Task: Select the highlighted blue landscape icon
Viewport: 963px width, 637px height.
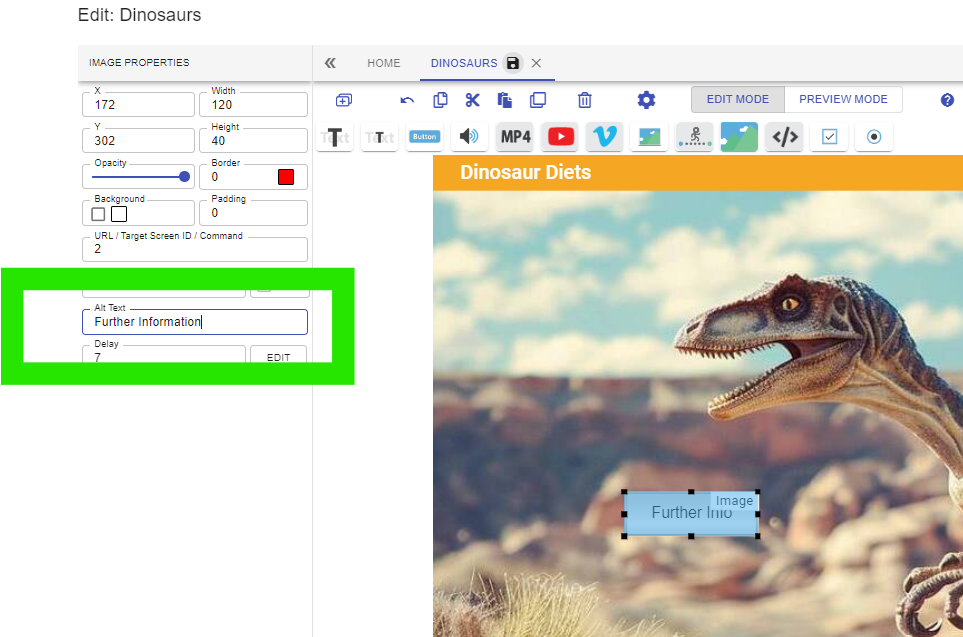Action: [x=739, y=136]
